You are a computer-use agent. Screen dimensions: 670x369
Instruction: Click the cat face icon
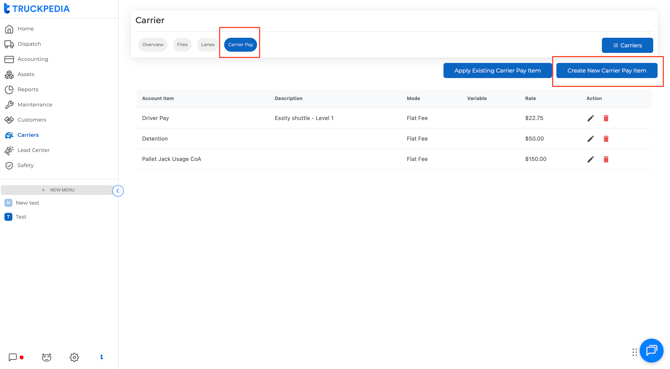pyautogui.click(x=47, y=357)
